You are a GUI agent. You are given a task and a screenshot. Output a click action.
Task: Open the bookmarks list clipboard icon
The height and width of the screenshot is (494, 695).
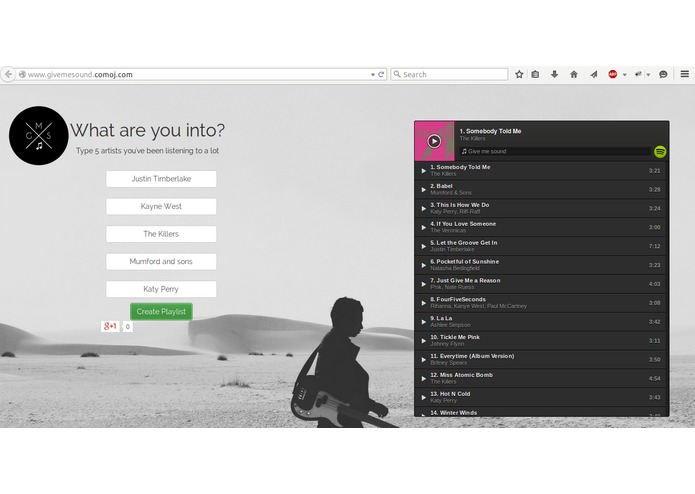tap(535, 74)
